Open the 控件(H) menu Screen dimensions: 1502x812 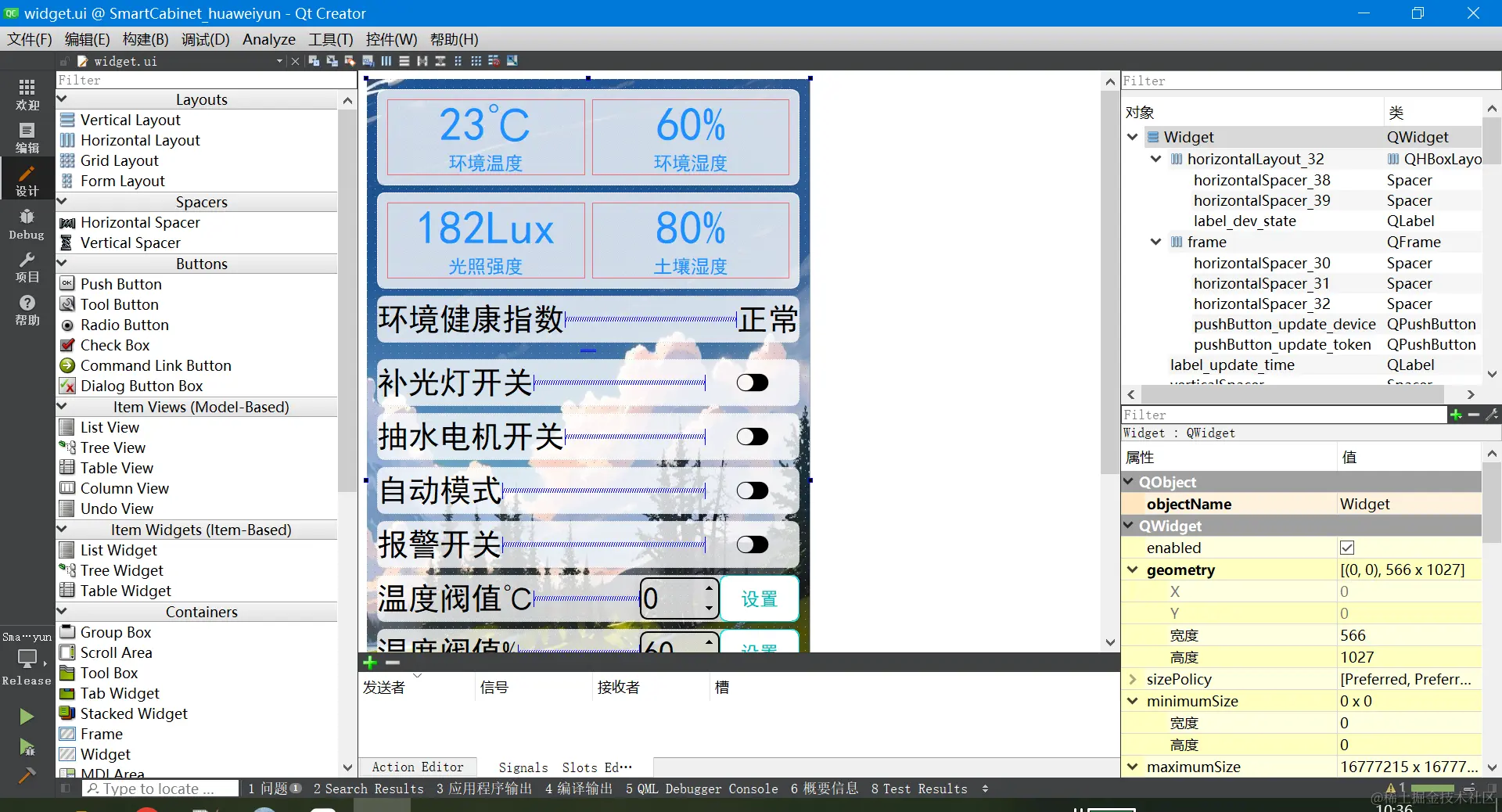(391, 39)
